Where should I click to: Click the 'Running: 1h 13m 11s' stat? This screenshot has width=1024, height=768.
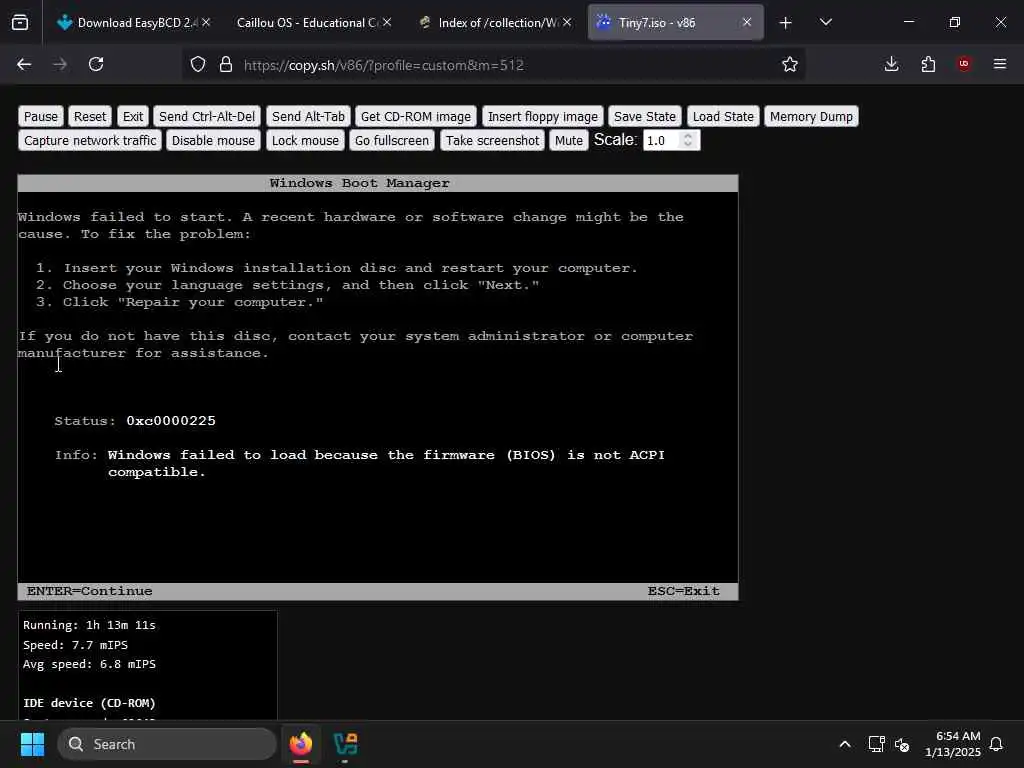point(89,625)
